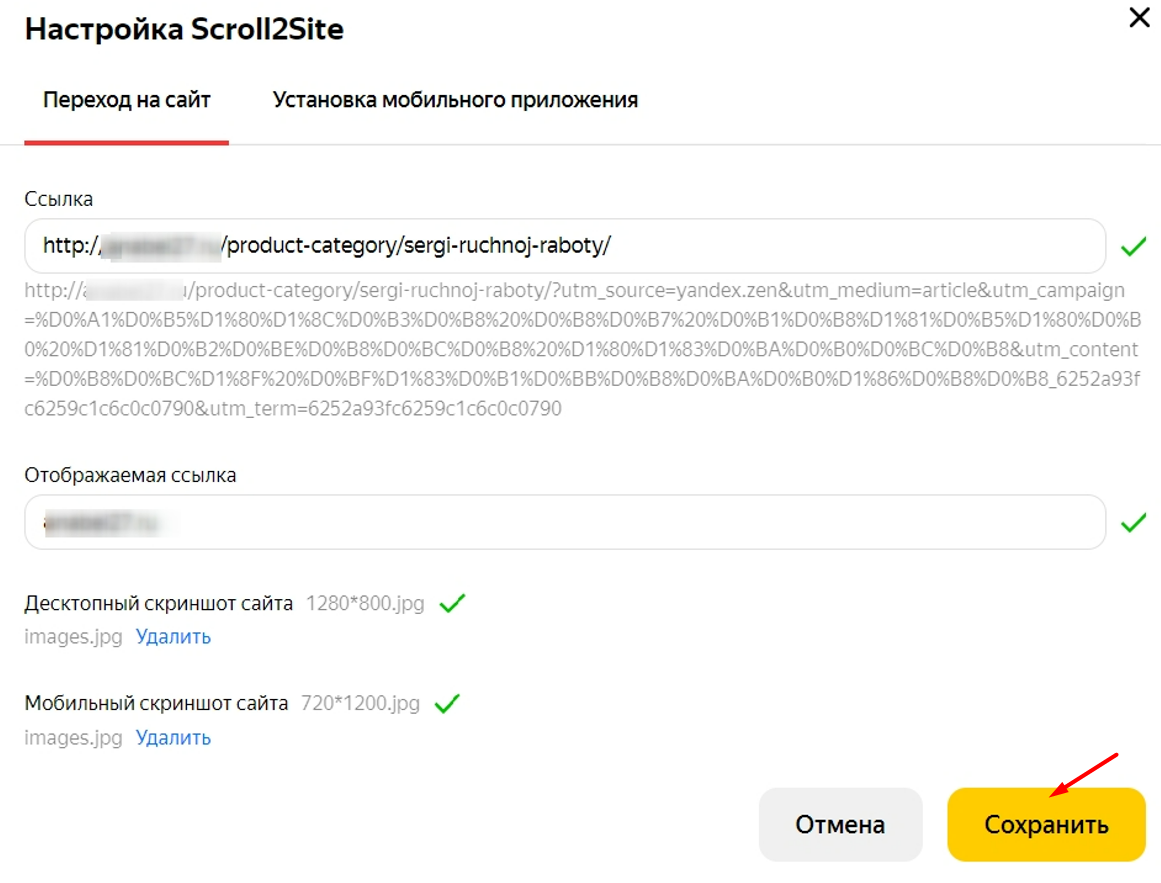Delete the desktop screenshot via Удалить
The height and width of the screenshot is (883, 1161).
[x=173, y=636]
